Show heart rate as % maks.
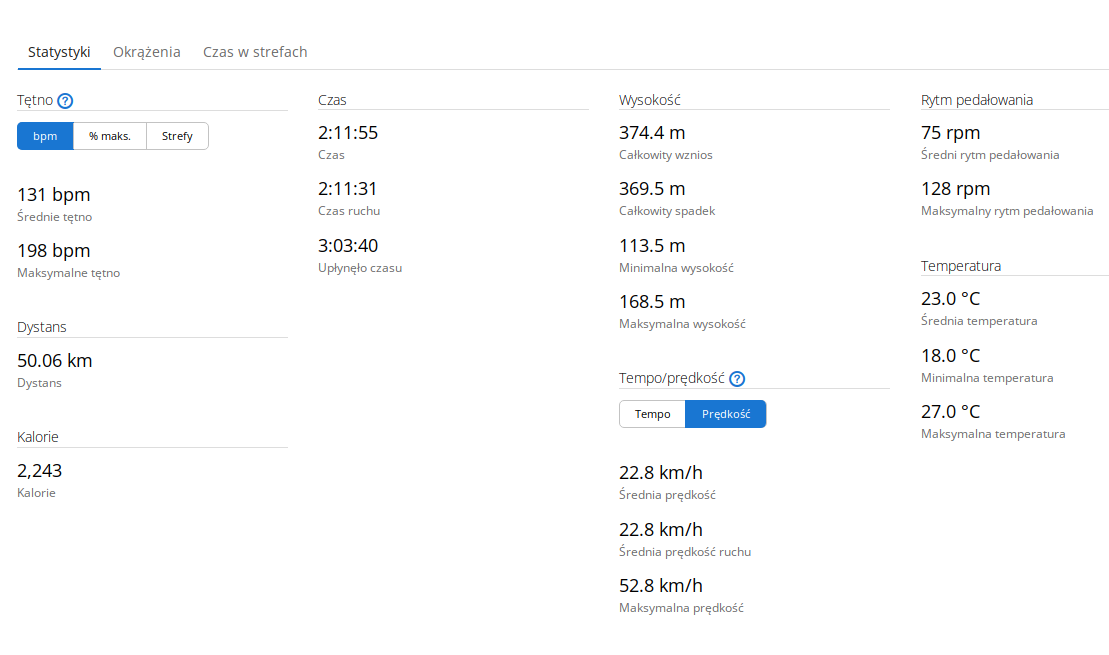 pyautogui.click(x=110, y=136)
